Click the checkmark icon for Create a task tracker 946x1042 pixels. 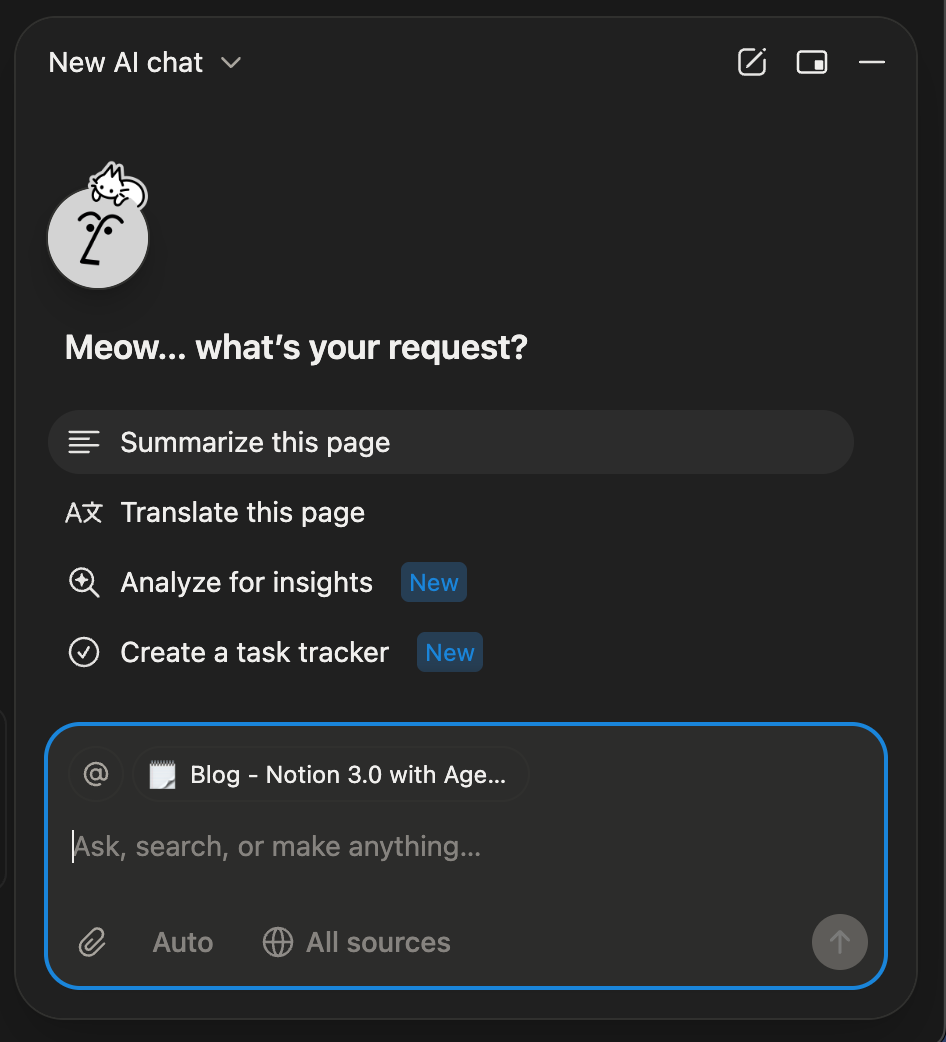84,653
